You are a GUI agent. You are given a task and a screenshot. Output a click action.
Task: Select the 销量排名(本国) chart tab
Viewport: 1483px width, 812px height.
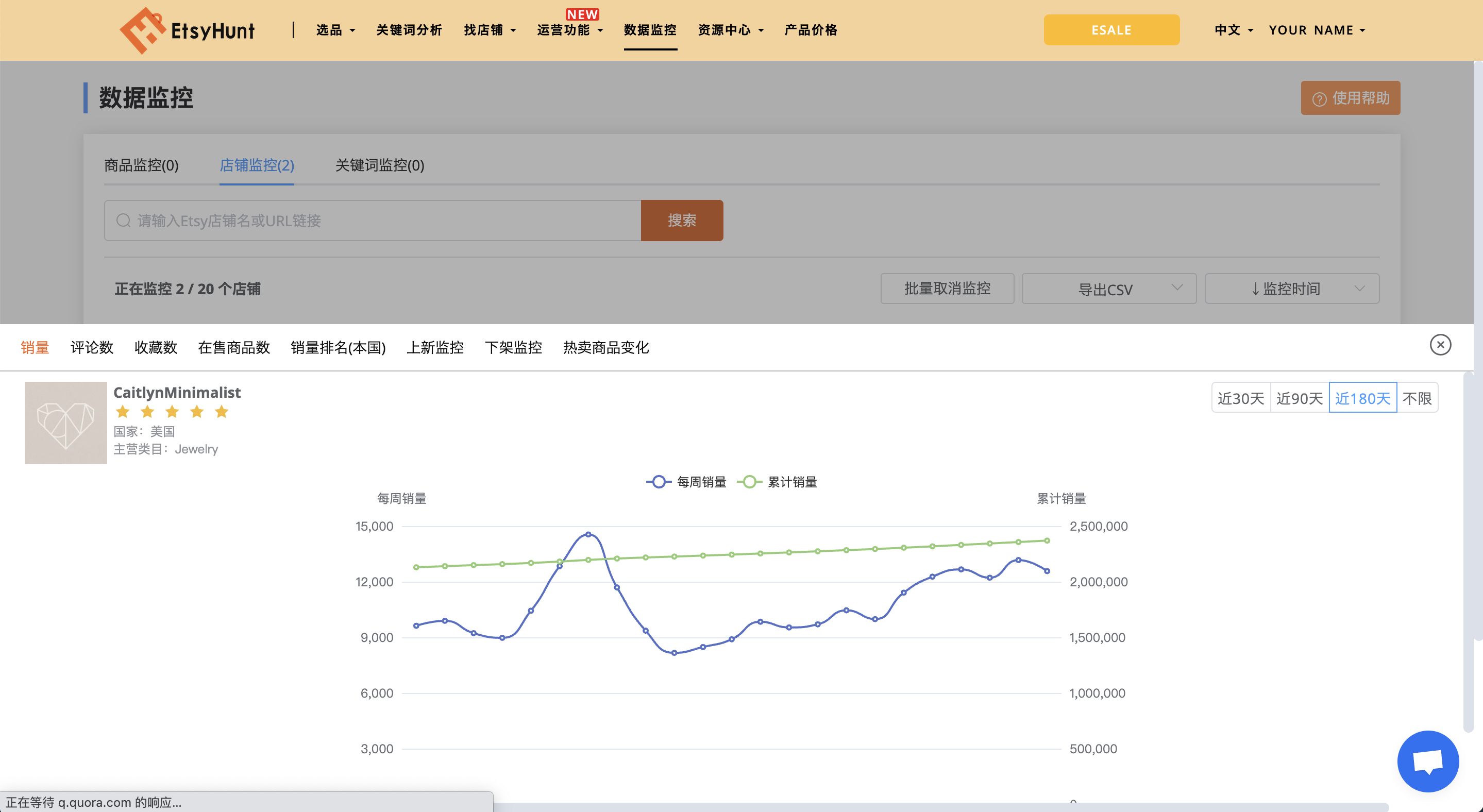[338, 347]
